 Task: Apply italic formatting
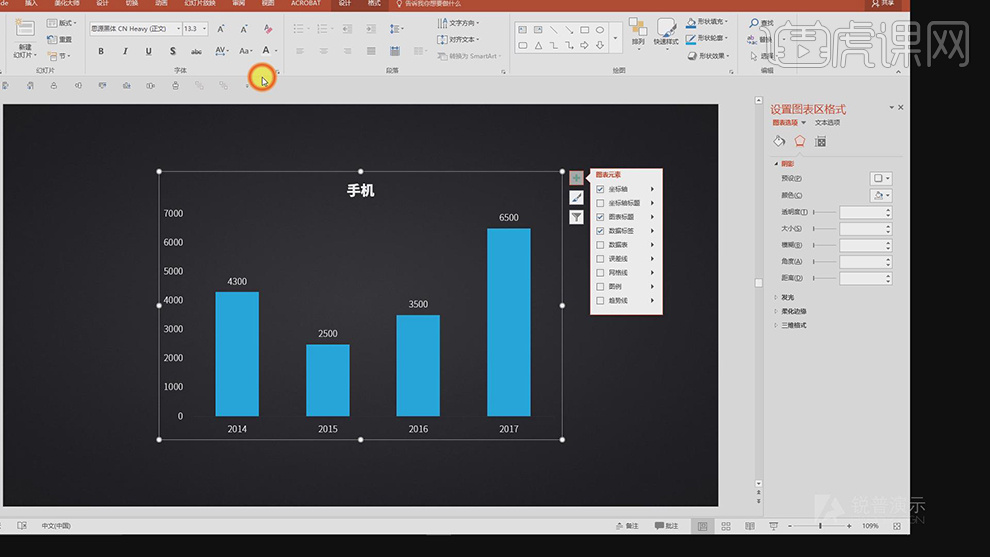[125, 51]
